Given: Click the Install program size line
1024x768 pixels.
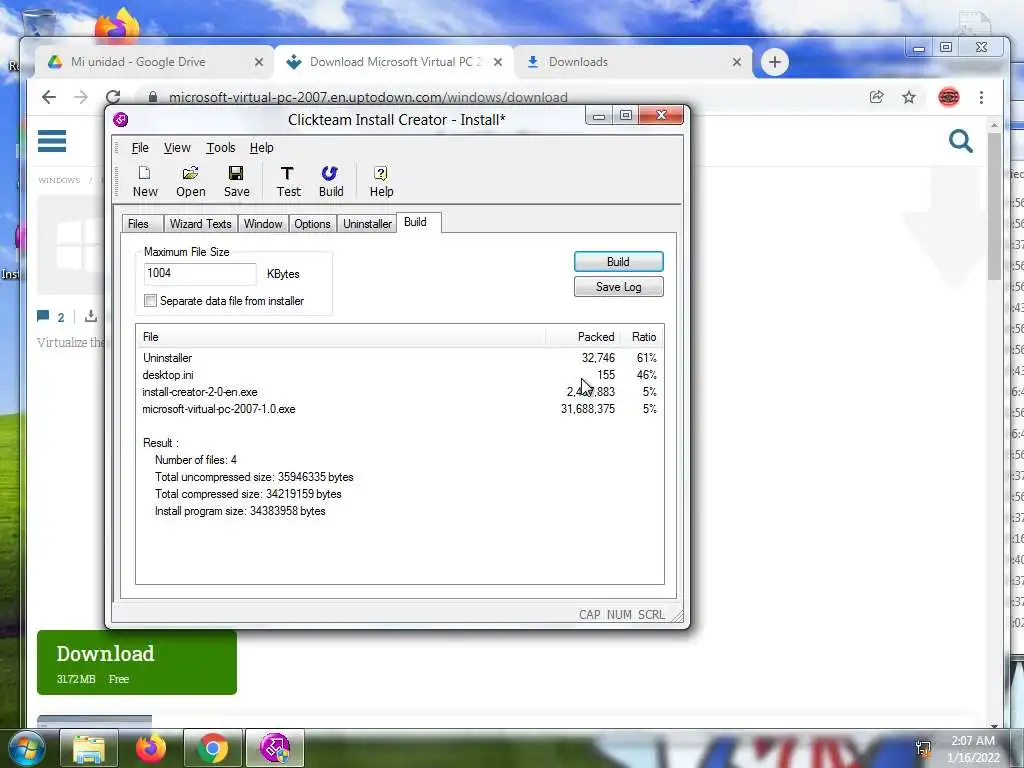Looking at the screenshot, I should pos(240,511).
